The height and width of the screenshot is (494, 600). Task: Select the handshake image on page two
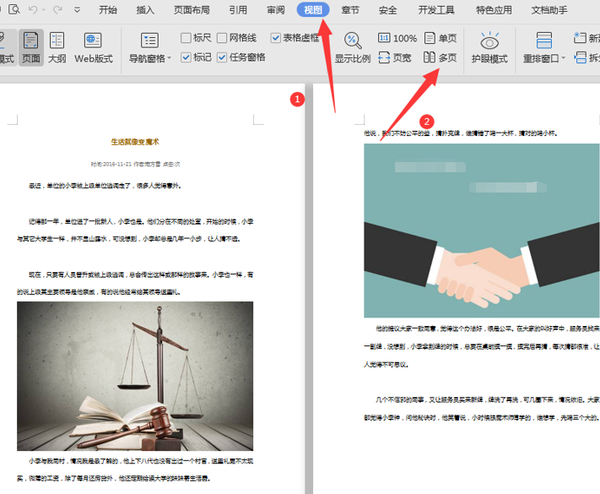[481, 230]
